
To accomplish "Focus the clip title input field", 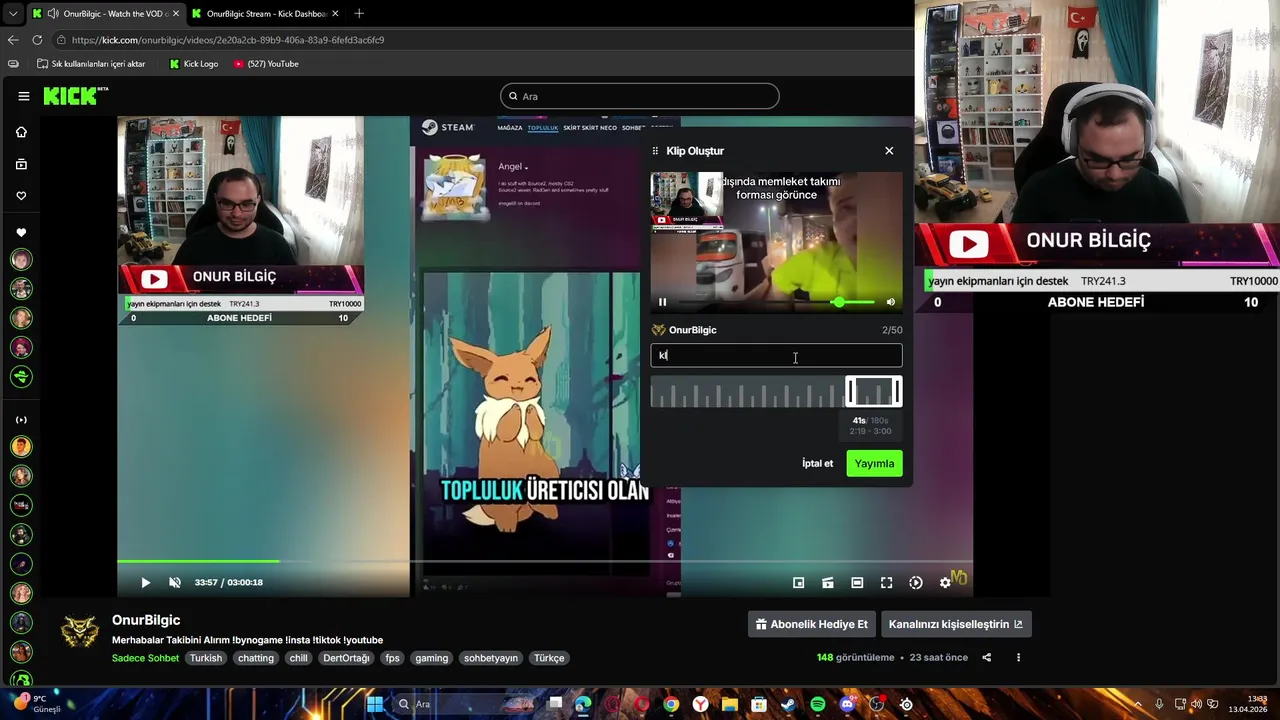I will pyautogui.click(x=777, y=355).
